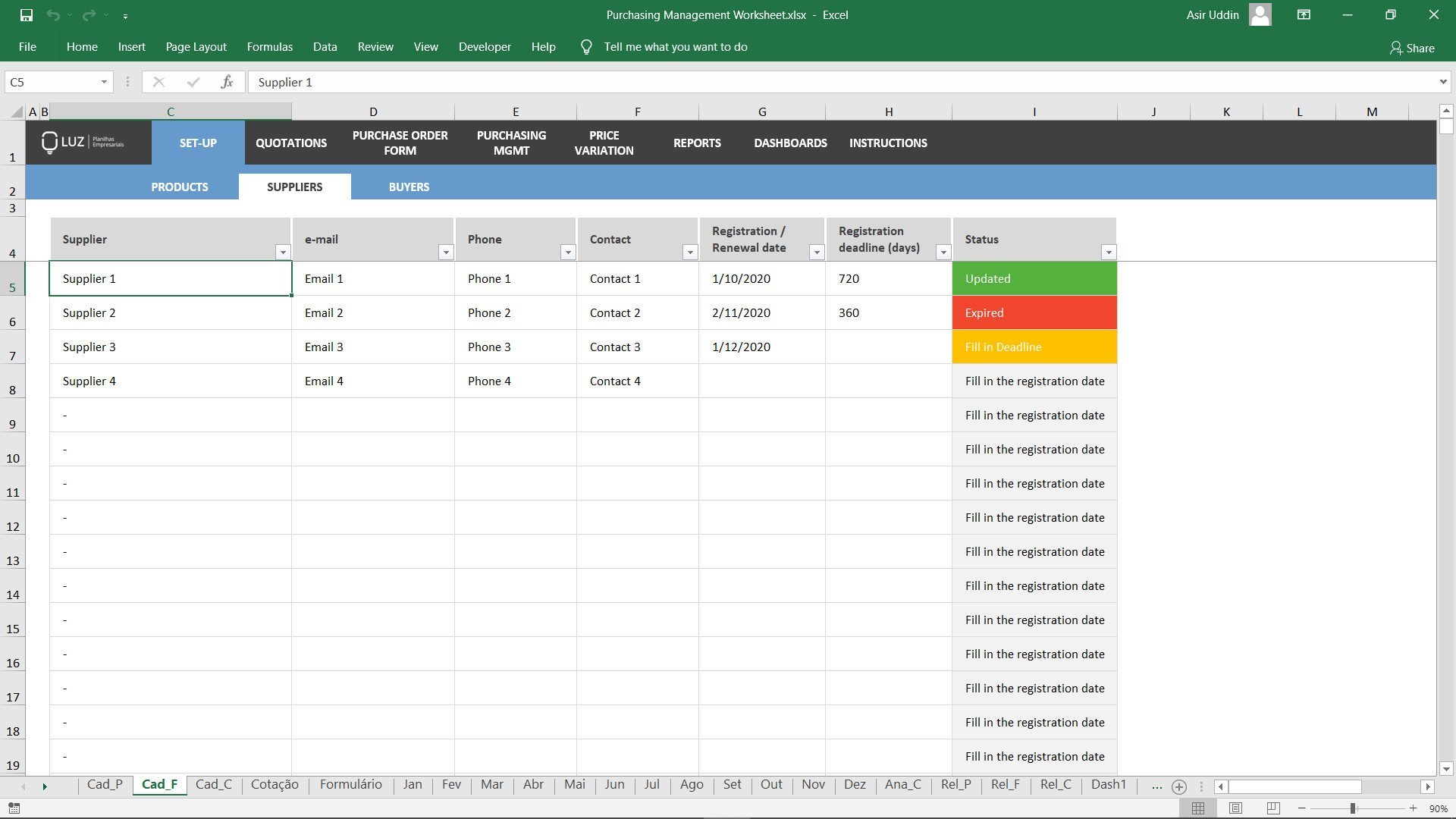Viewport: 1456px width, 819px height.
Task: Open the Status column filter dropdown
Action: pyautogui.click(x=1109, y=252)
